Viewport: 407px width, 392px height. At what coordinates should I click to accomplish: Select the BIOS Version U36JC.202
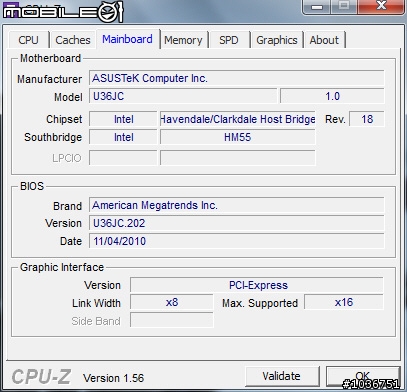(237, 223)
